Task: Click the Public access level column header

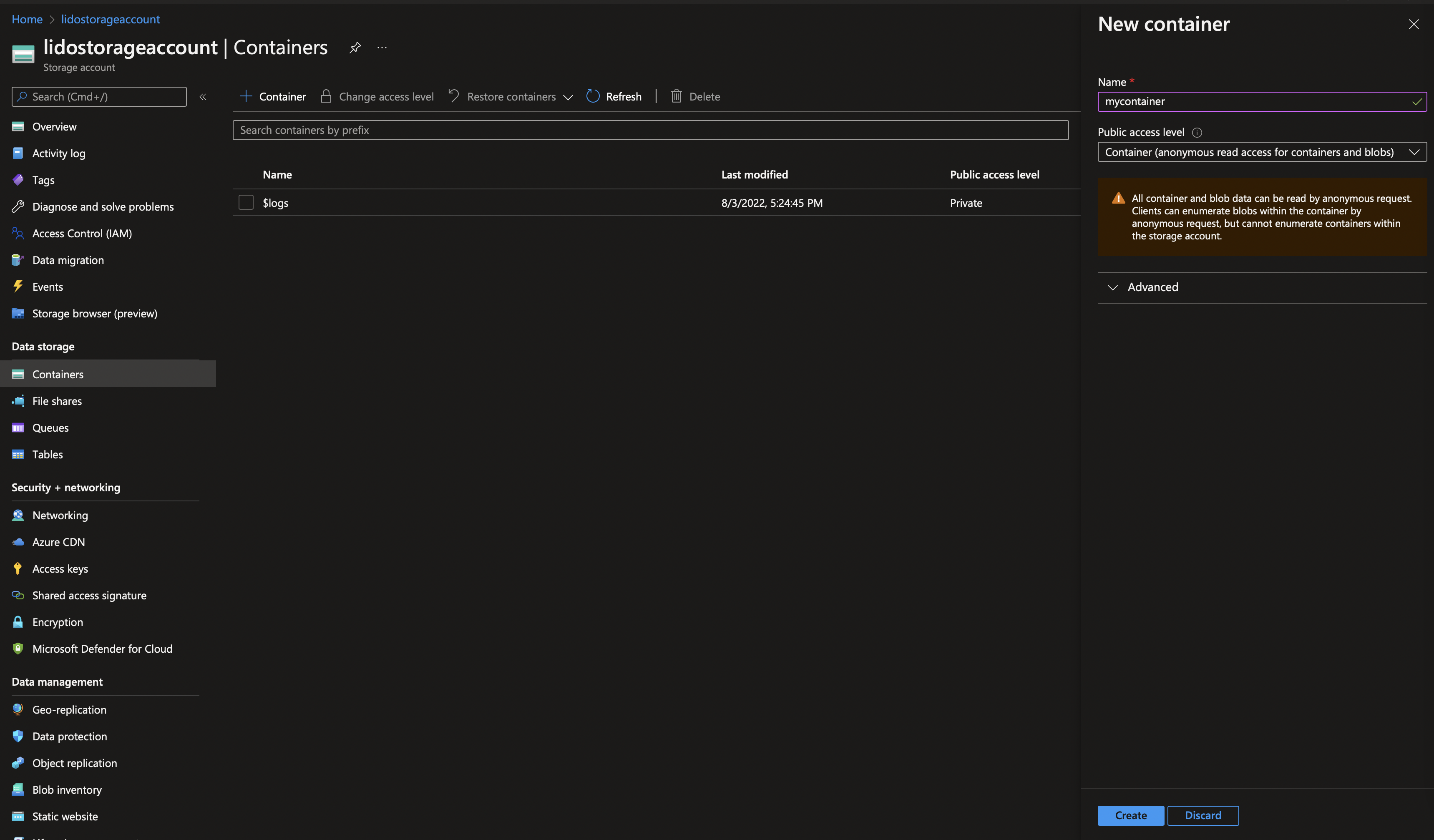Action: [994, 175]
